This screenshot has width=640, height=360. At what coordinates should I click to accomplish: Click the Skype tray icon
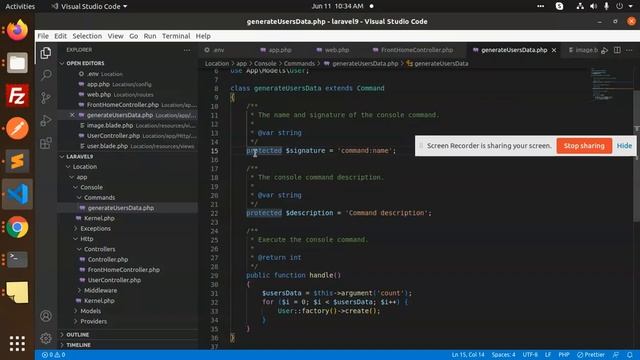pyautogui.click(x=560, y=6)
